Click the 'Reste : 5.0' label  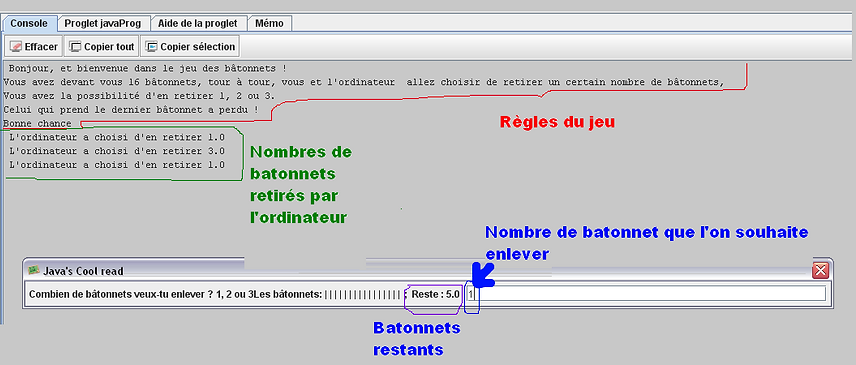(435, 294)
